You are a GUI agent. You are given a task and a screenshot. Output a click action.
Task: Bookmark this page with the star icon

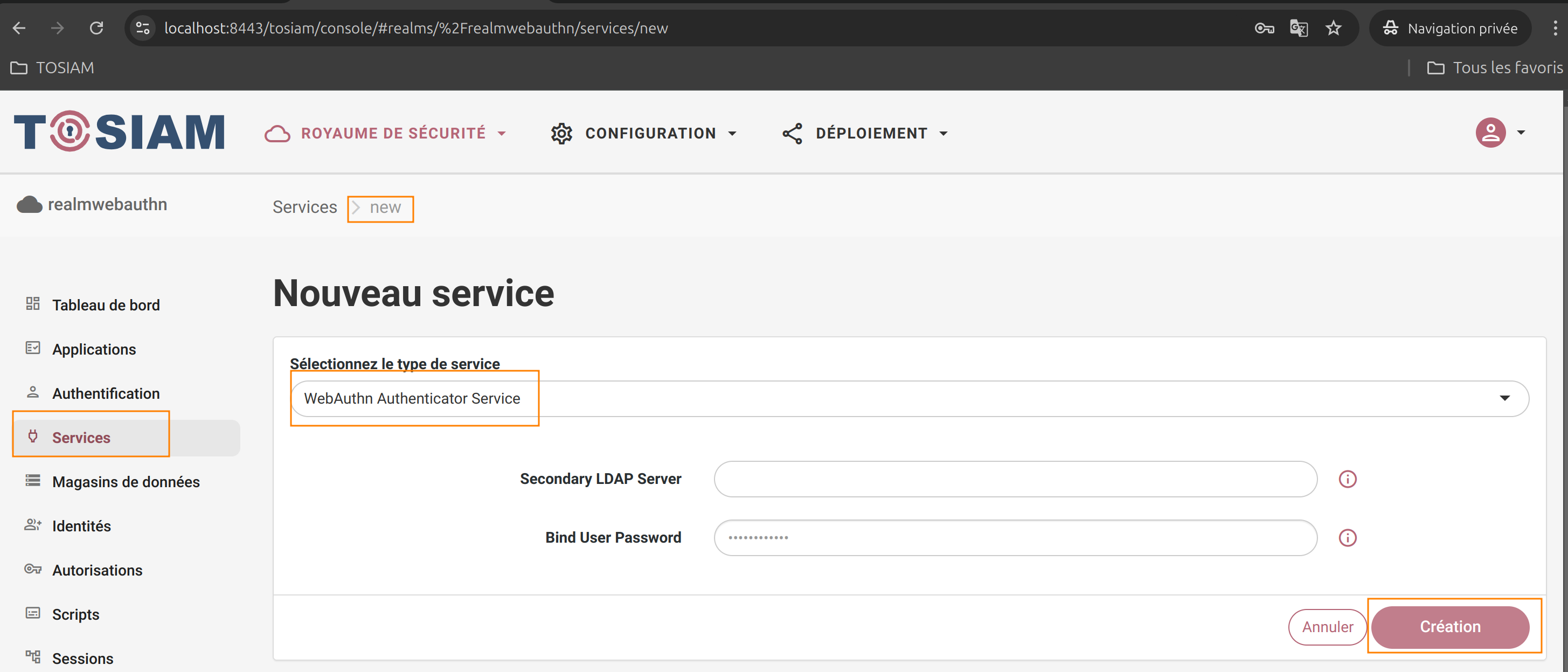coord(1334,28)
